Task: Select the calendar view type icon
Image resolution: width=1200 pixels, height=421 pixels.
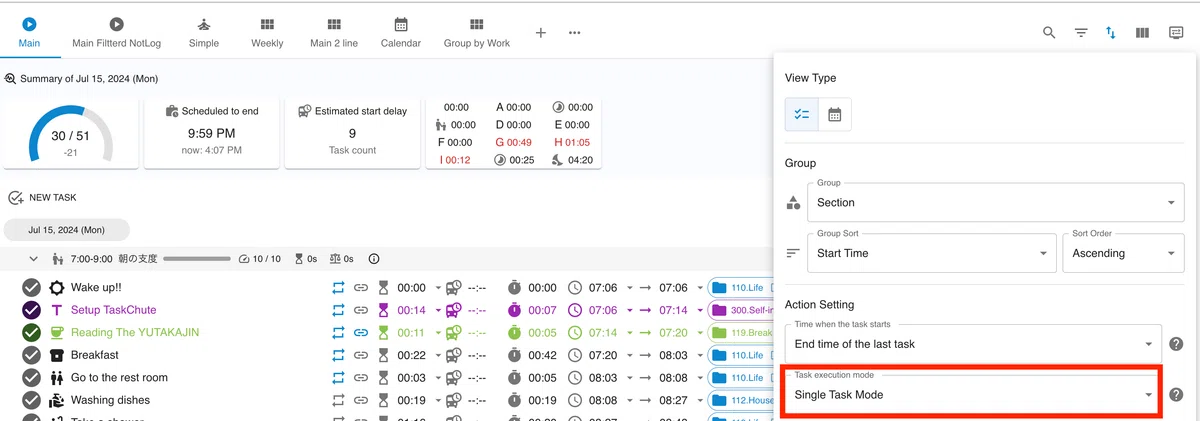Action: pos(834,115)
